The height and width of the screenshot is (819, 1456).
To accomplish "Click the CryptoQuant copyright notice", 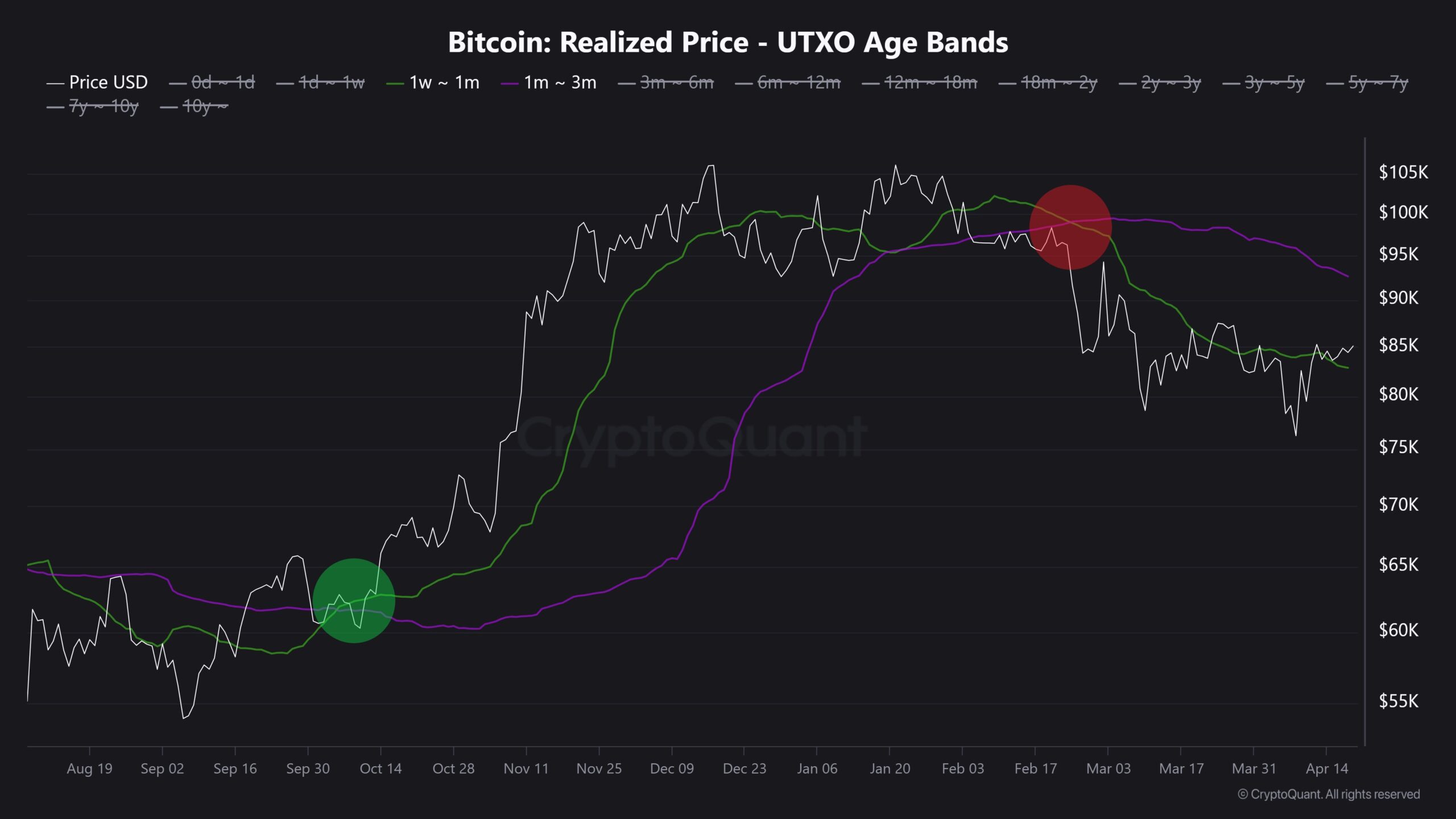I will click(x=1329, y=794).
